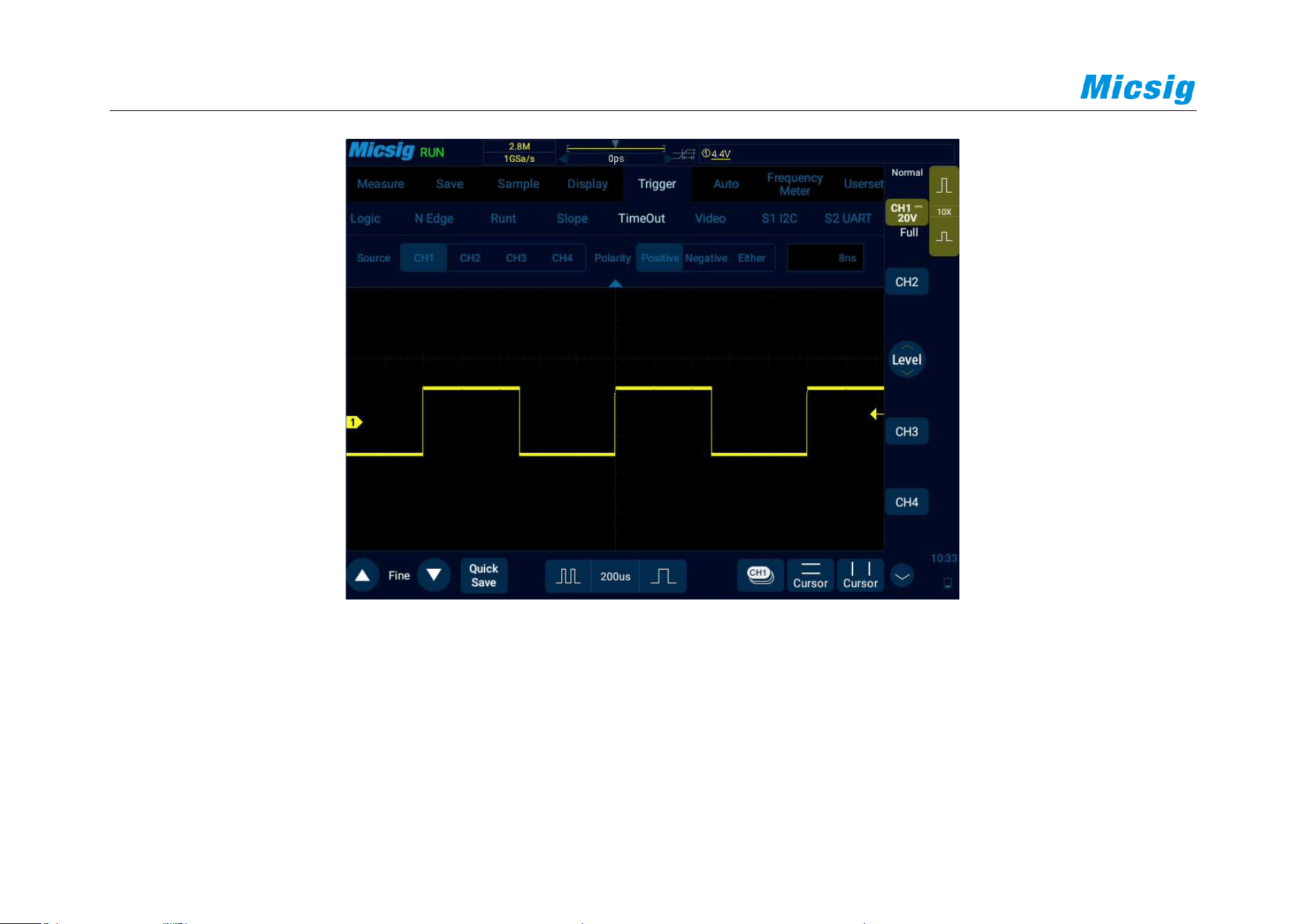Open the Measure menu
Image resolution: width=1307 pixels, height=924 pixels.
(x=381, y=184)
